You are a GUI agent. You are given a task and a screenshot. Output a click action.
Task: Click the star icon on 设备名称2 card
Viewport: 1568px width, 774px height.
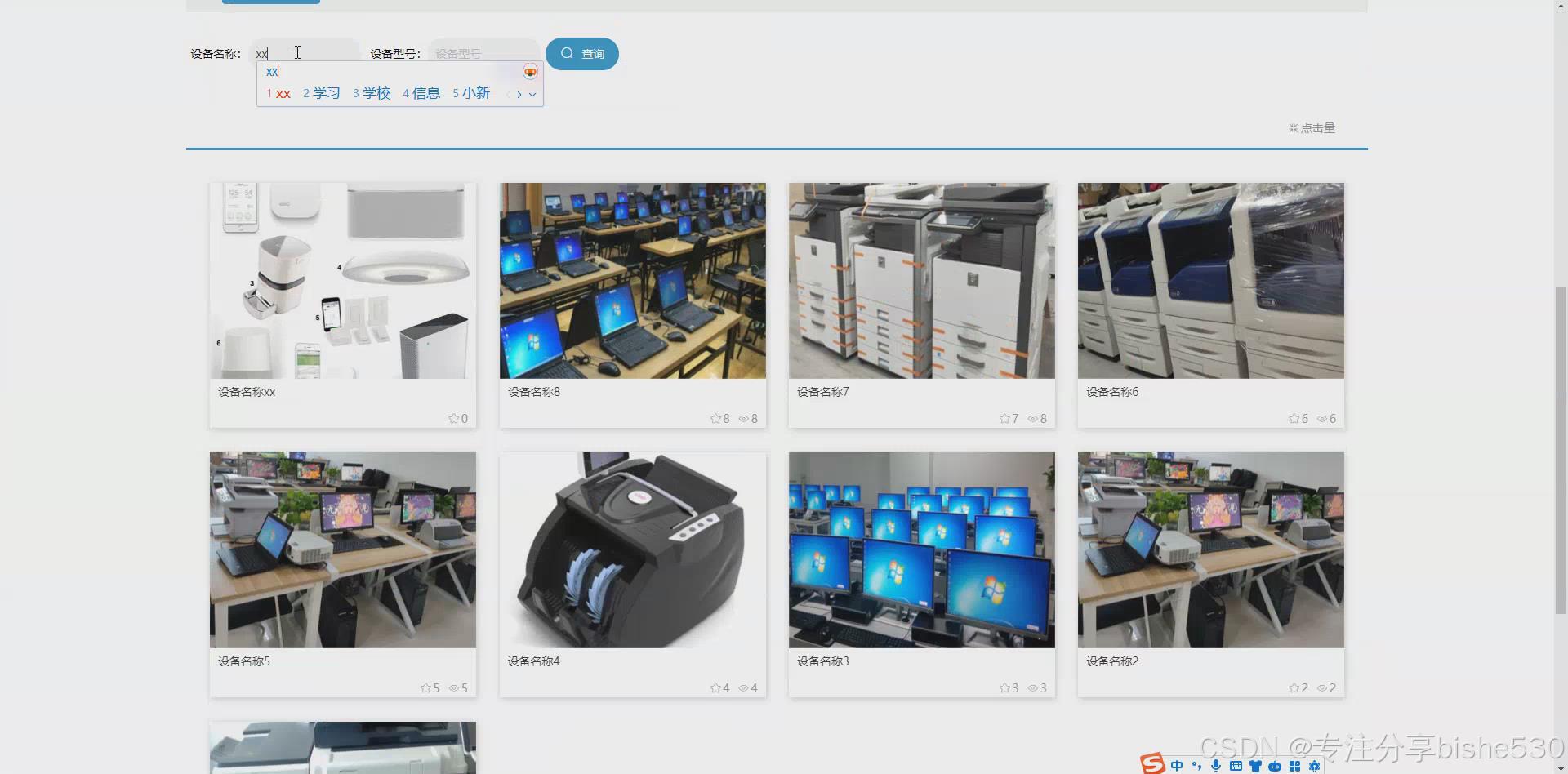click(x=1294, y=688)
